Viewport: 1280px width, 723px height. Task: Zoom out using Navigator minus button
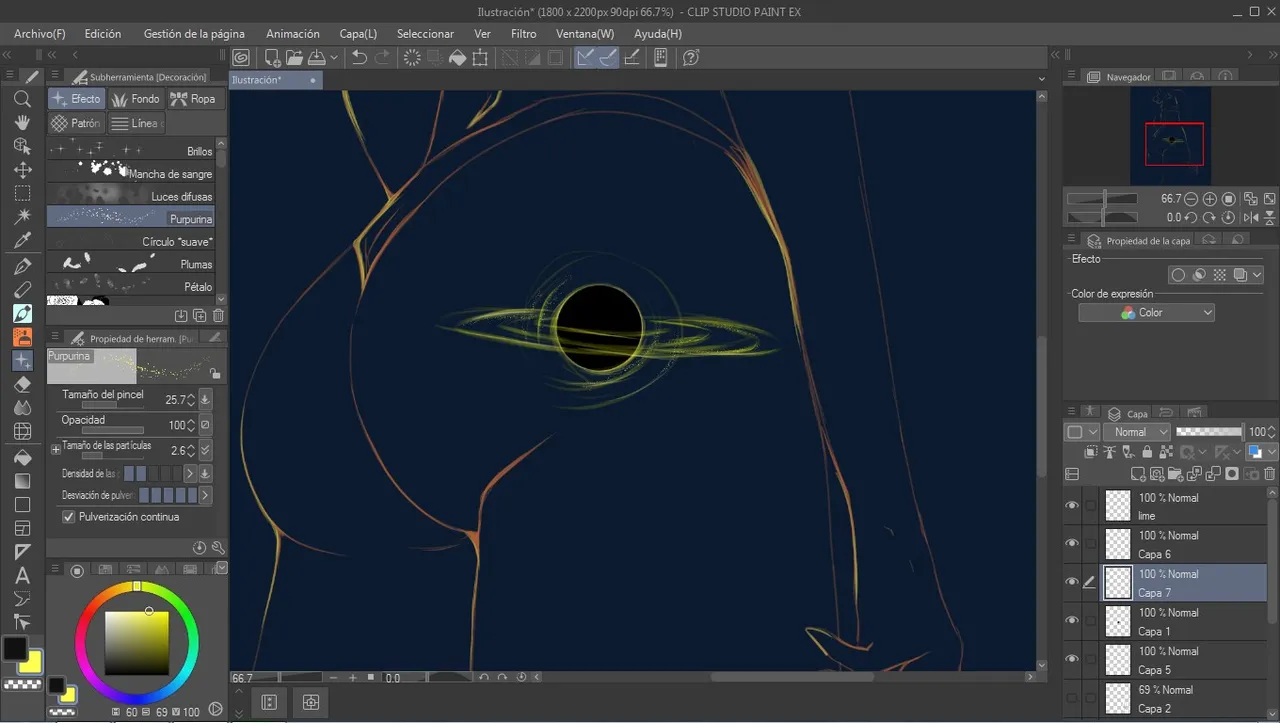(1191, 199)
